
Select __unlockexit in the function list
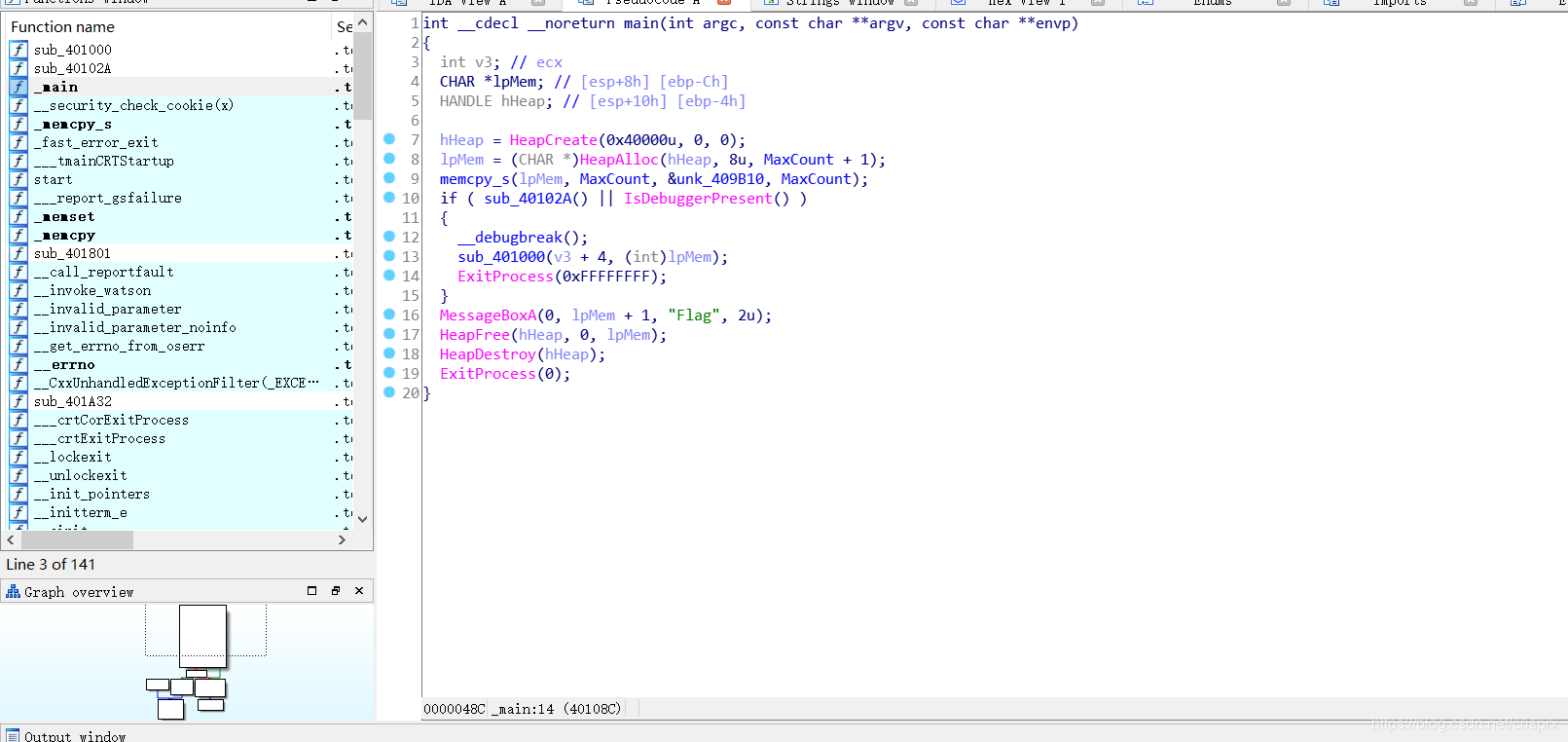pyautogui.click(x=80, y=475)
